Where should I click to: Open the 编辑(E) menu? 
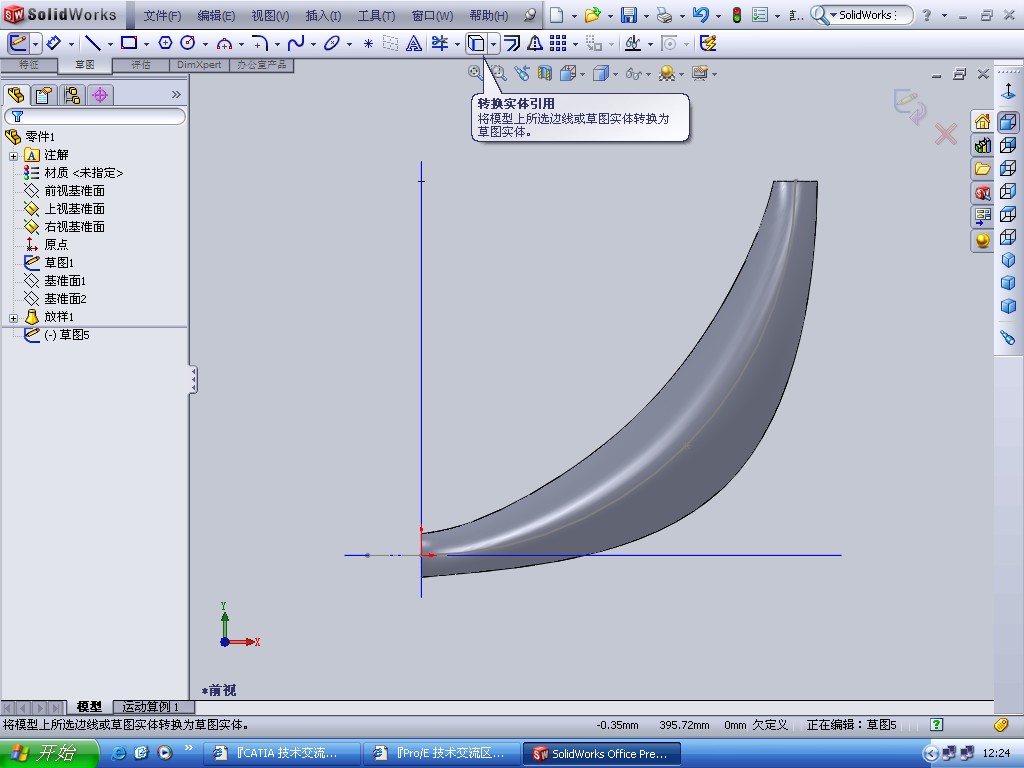(x=216, y=16)
